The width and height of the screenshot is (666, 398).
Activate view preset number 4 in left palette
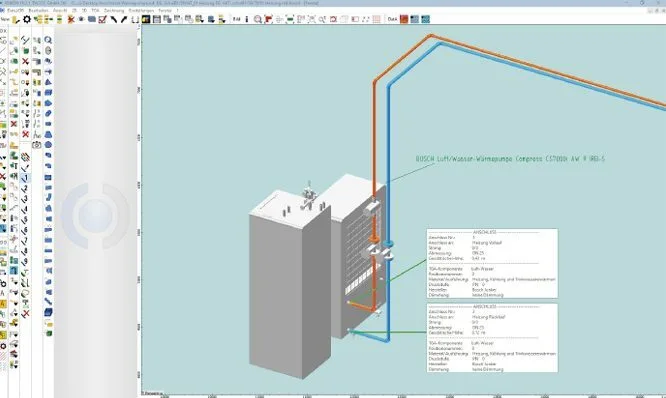[x=25, y=209]
